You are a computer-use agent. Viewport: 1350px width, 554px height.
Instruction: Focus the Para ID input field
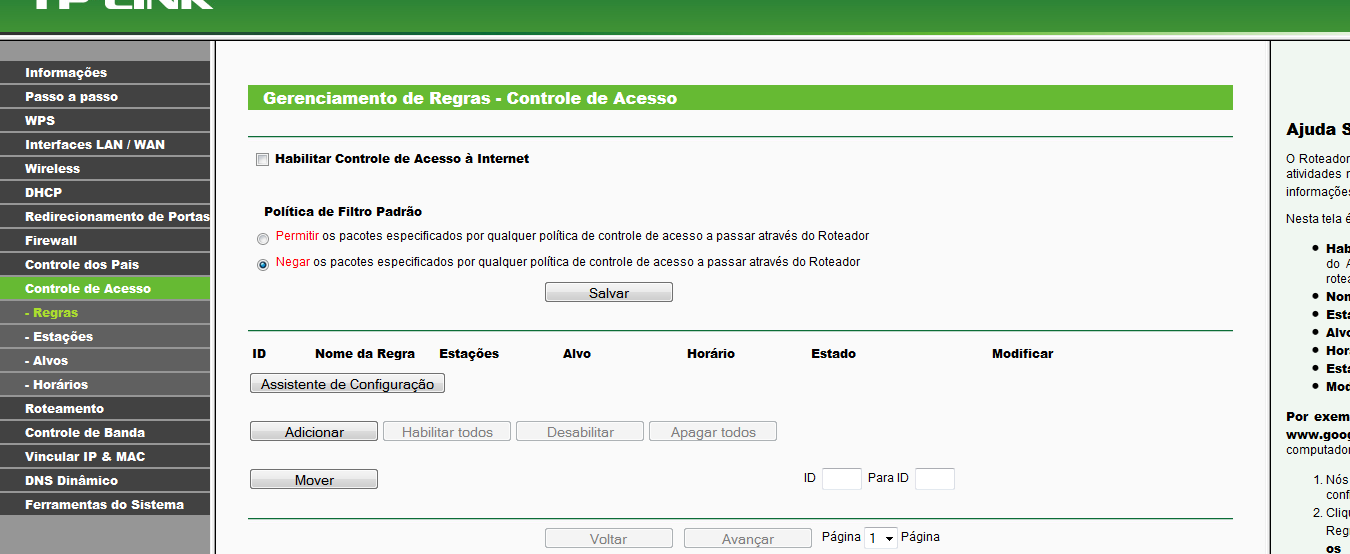click(x=935, y=479)
